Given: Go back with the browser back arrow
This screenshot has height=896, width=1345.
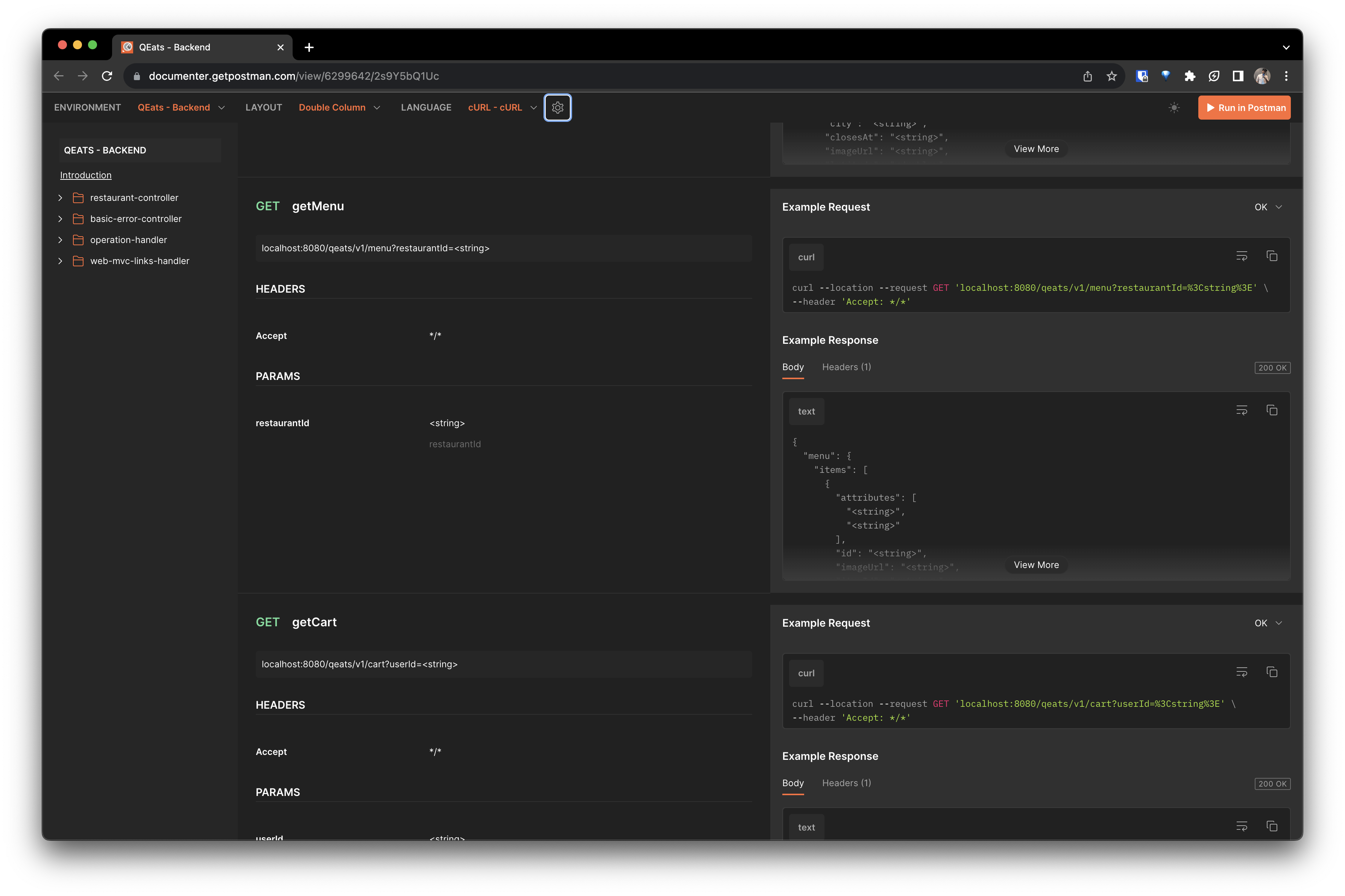Looking at the screenshot, I should tap(58, 76).
